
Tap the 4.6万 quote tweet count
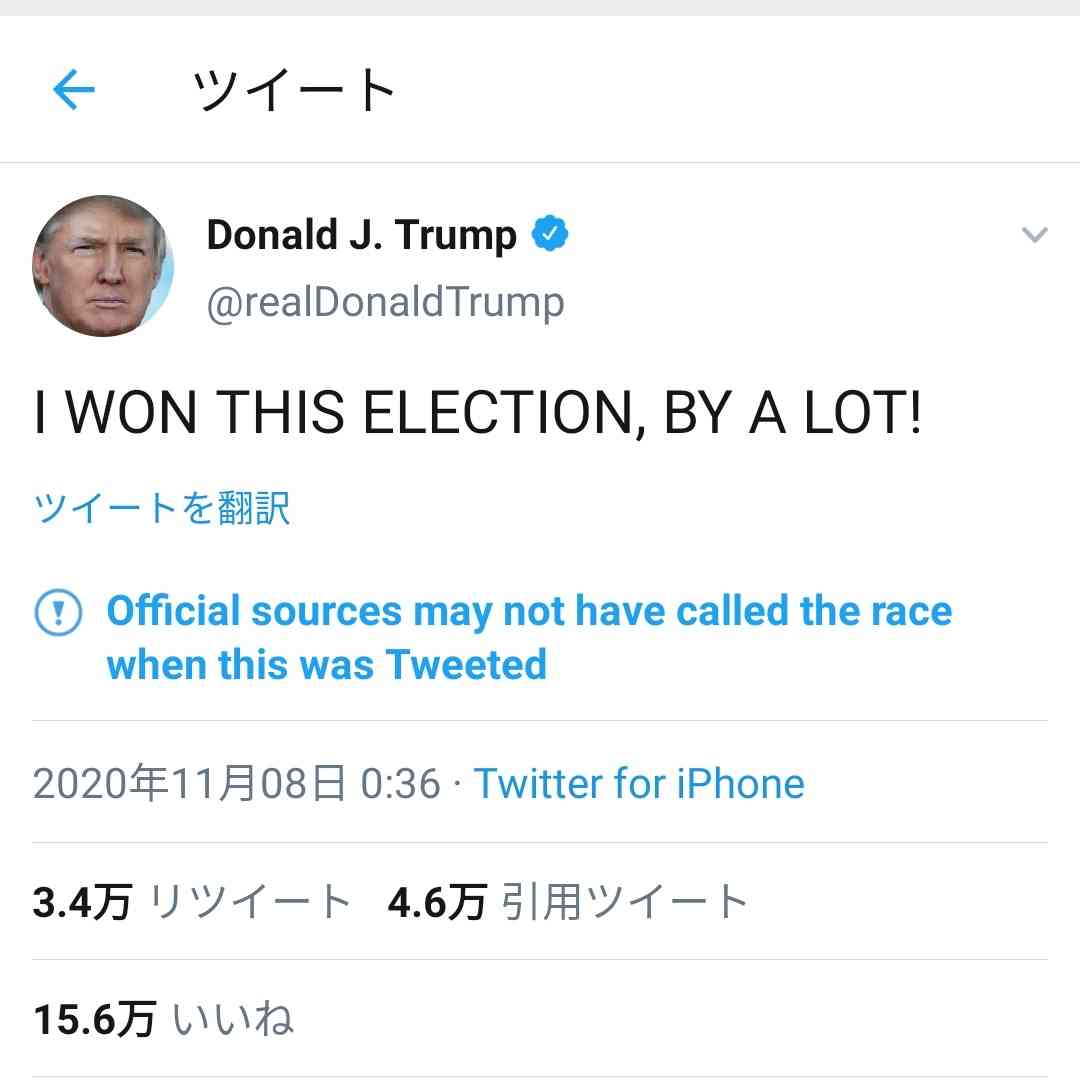pyautogui.click(x=436, y=902)
